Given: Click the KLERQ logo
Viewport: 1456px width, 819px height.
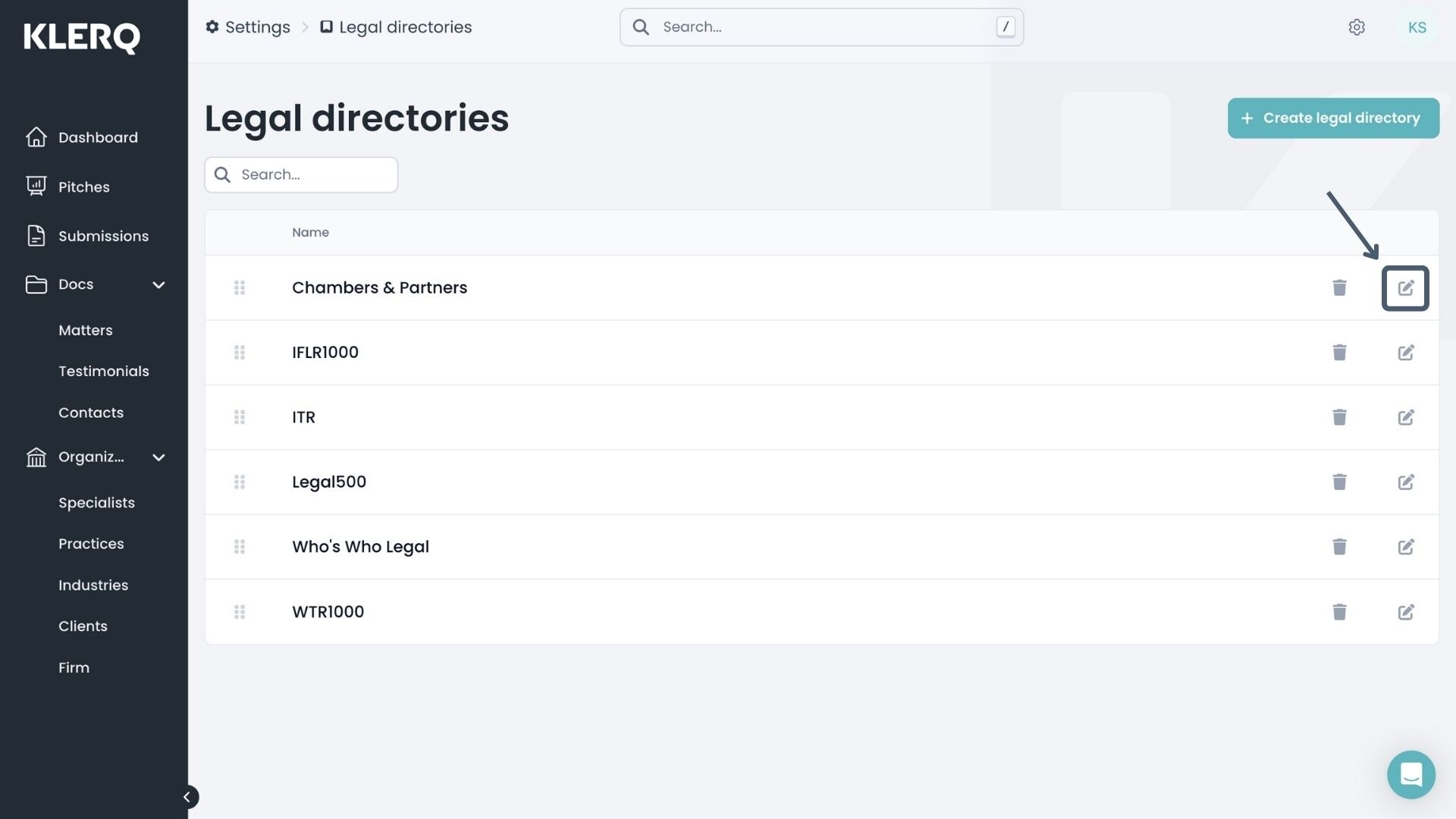Looking at the screenshot, I should coord(82,38).
